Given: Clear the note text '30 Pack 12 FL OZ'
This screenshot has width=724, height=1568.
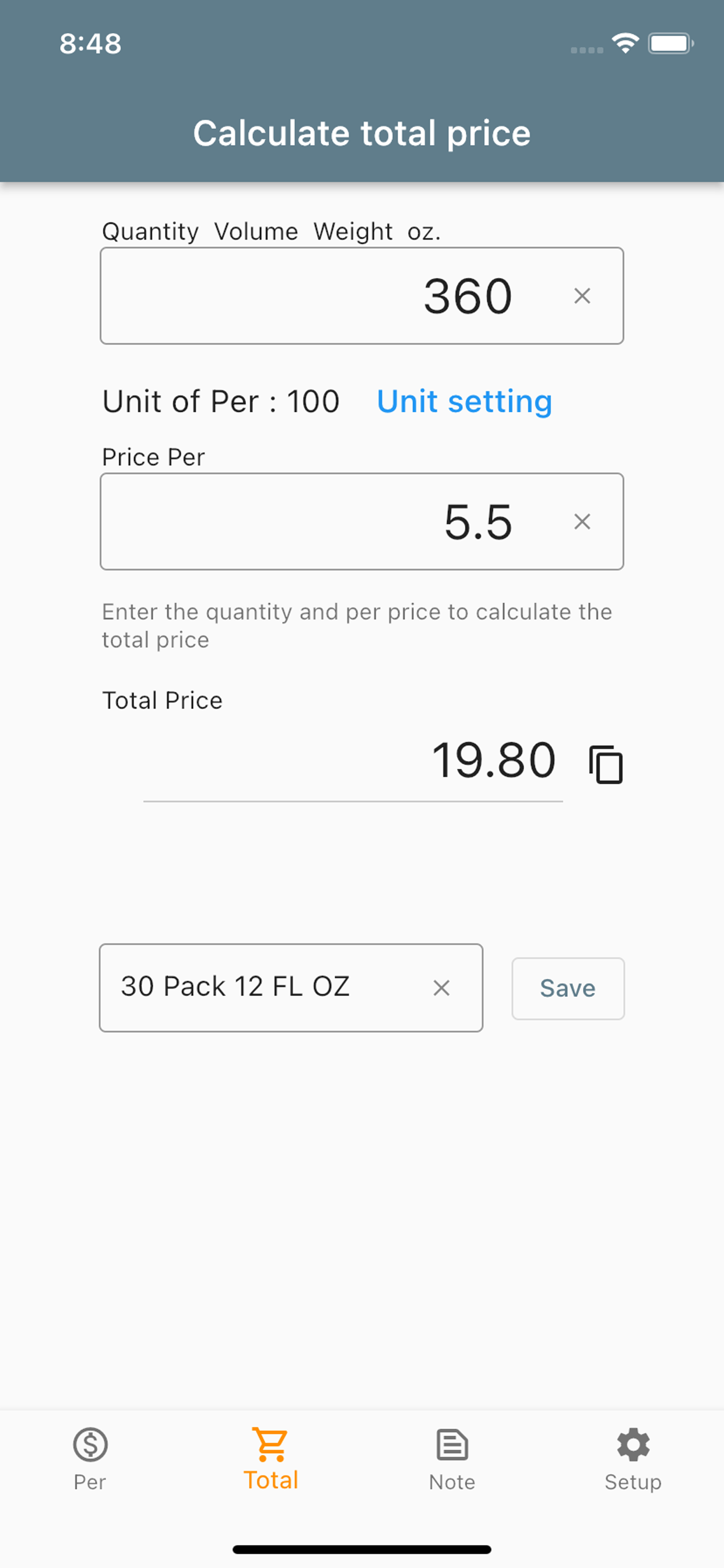Looking at the screenshot, I should click(x=442, y=988).
